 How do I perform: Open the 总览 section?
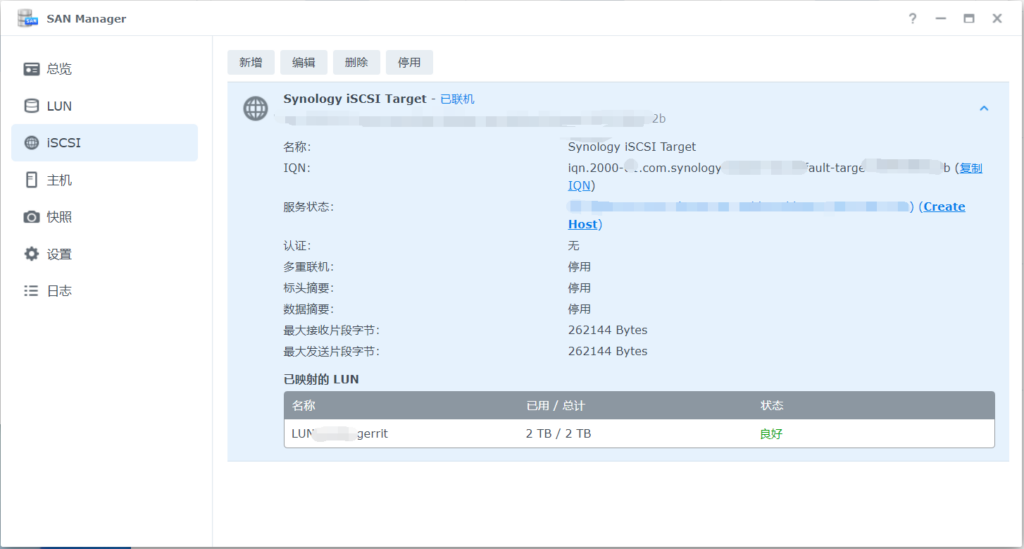[x=104, y=69]
